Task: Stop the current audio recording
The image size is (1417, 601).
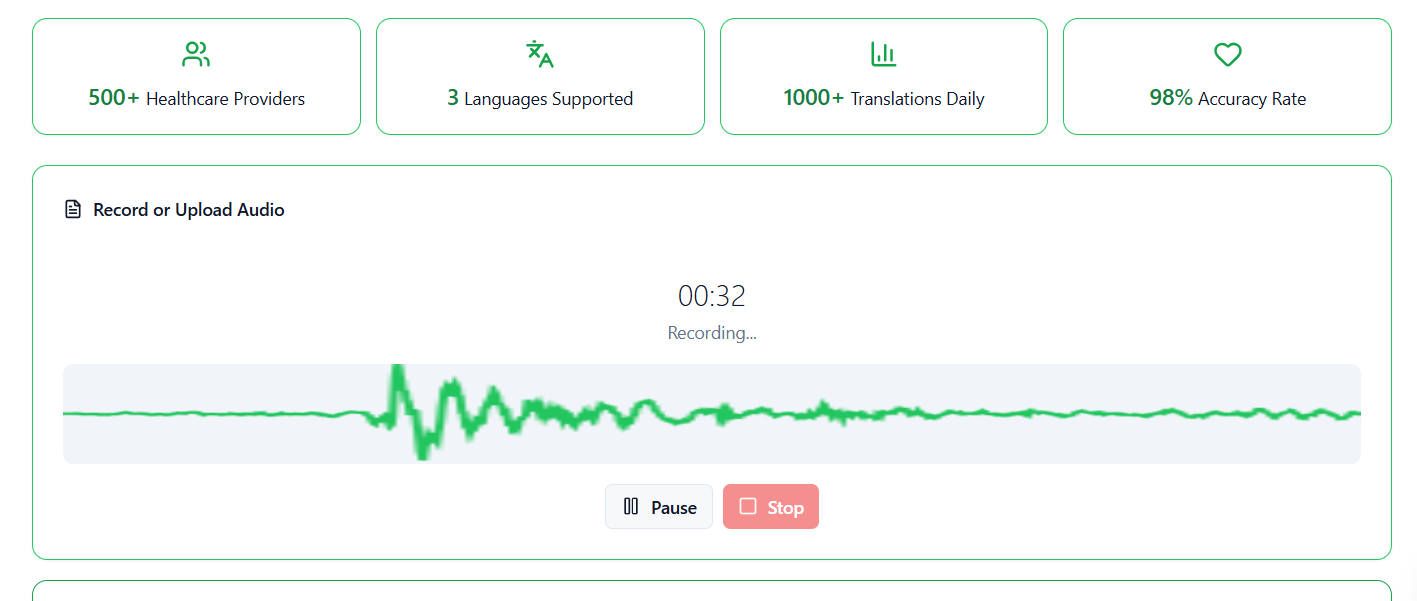Action: click(770, 506)
